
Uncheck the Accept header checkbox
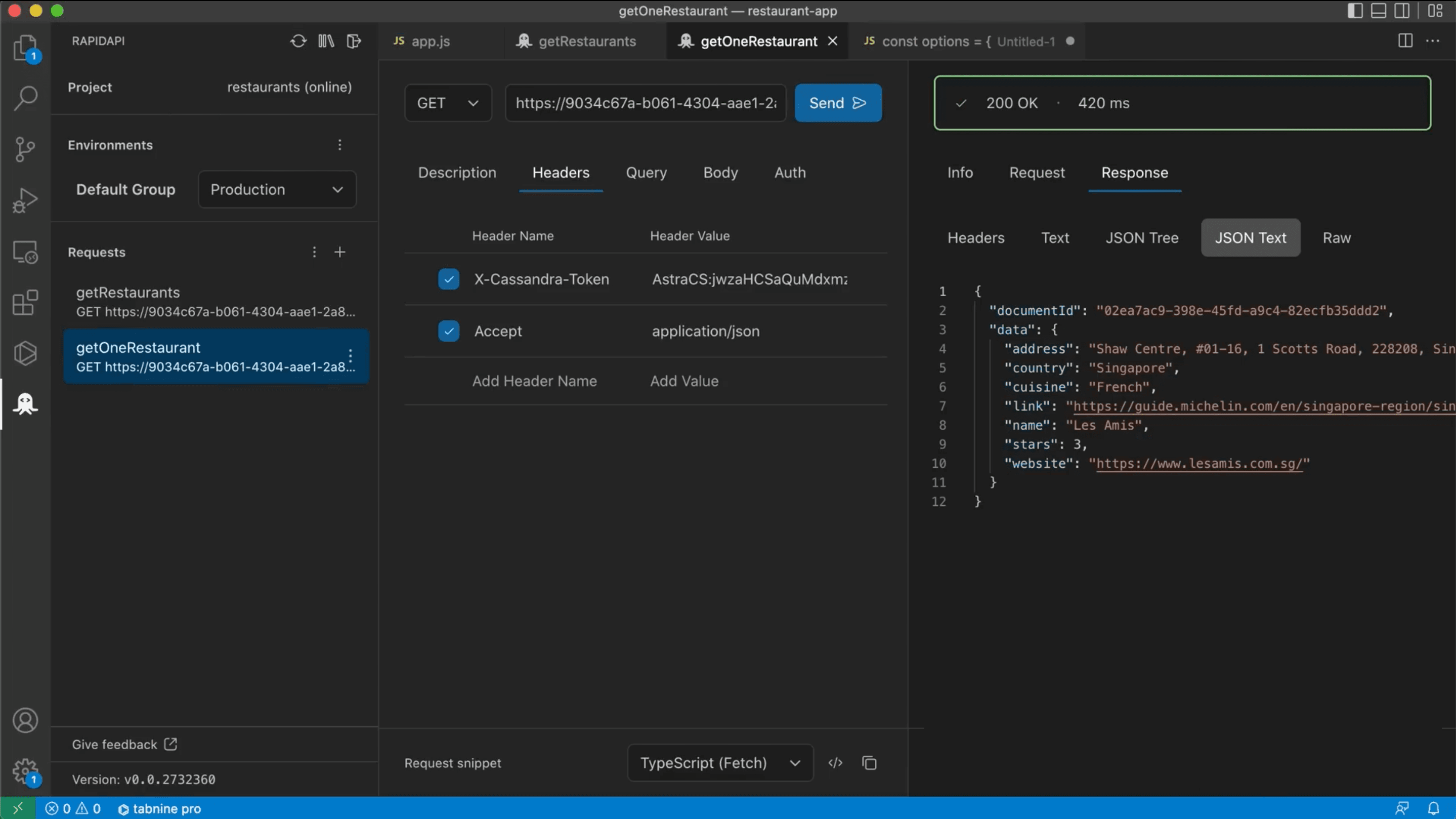point(449,331)
